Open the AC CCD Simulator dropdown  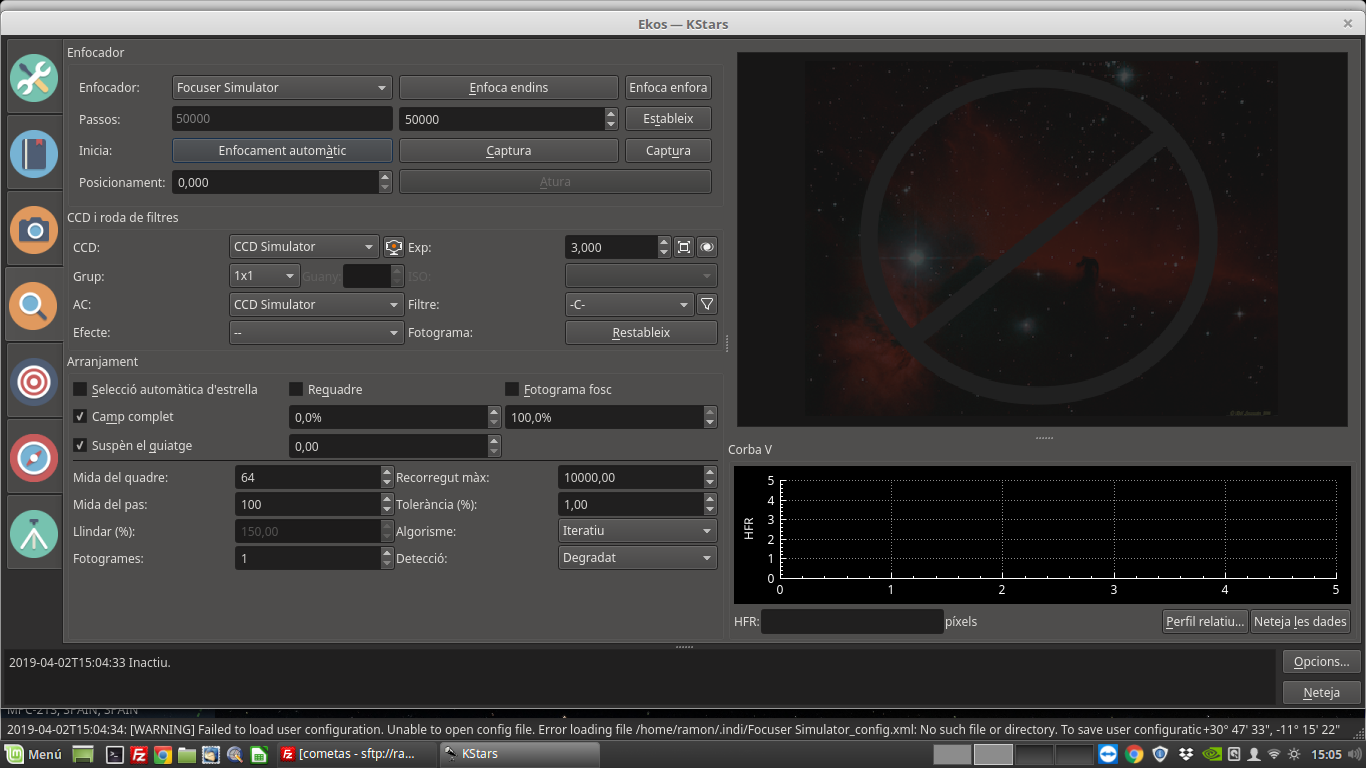(316, 304)
